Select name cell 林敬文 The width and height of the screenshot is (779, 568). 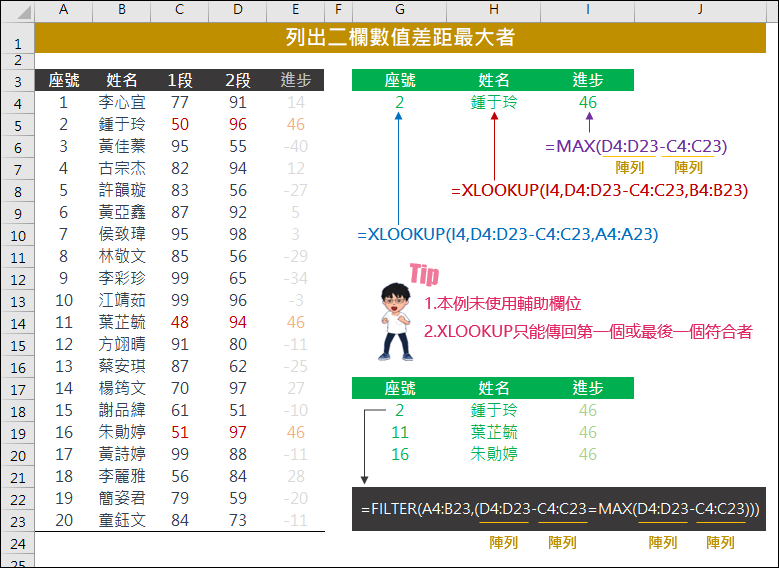[x=122, y=256]
